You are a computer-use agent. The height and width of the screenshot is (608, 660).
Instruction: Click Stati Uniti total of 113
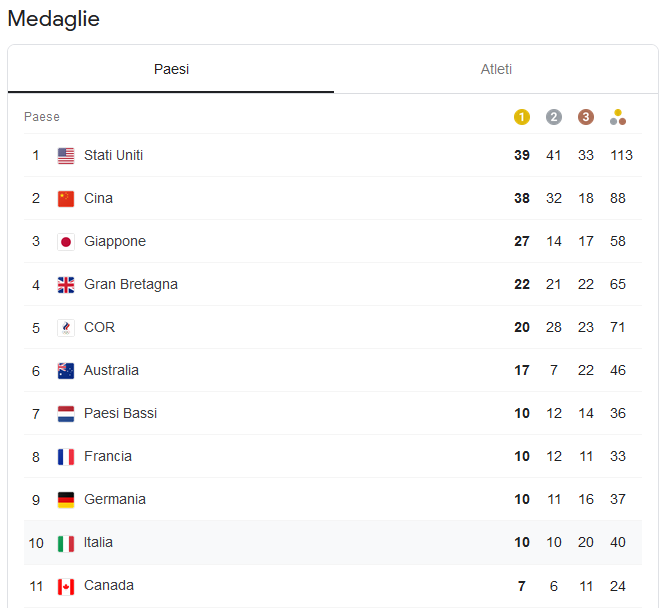621,155
